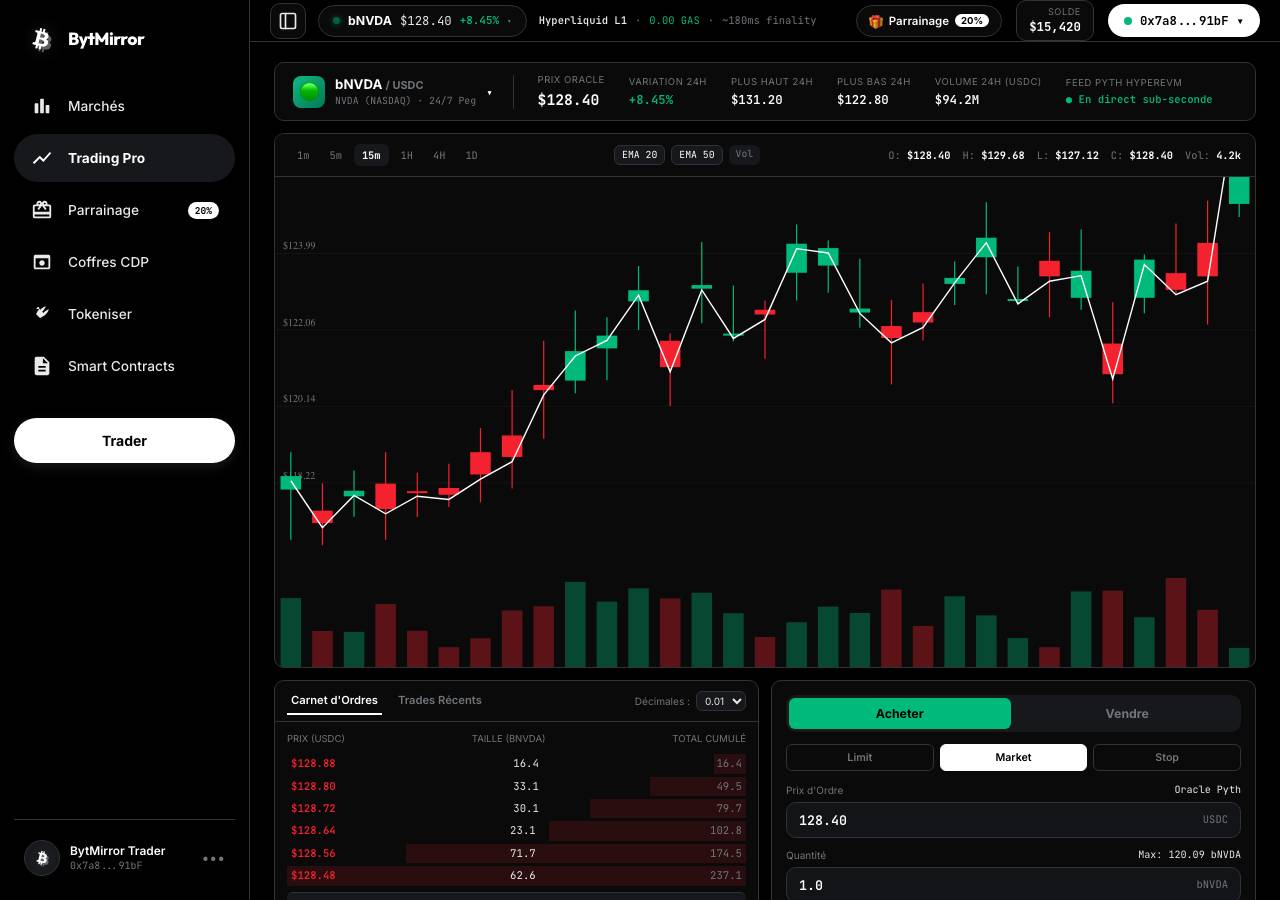
Task: Select the 1H timeframe
Action: coord(407,155)
